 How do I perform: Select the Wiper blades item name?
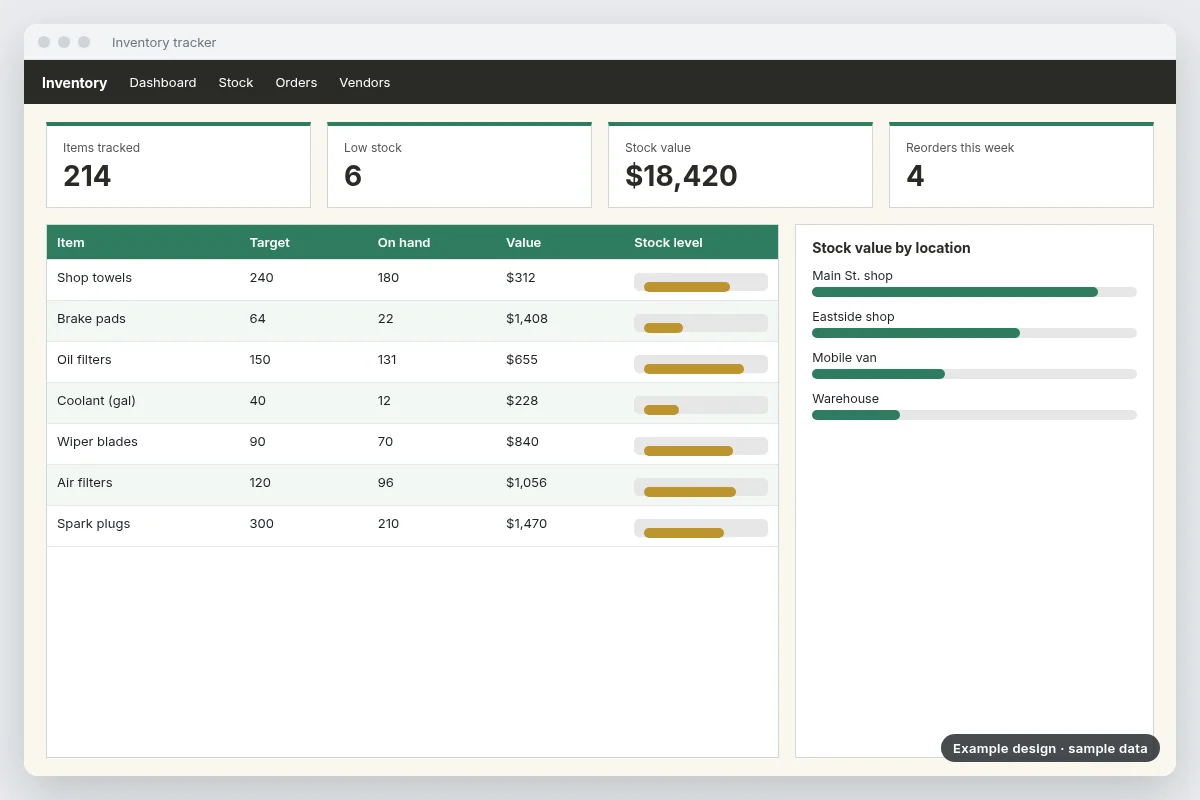pos(97,442)
